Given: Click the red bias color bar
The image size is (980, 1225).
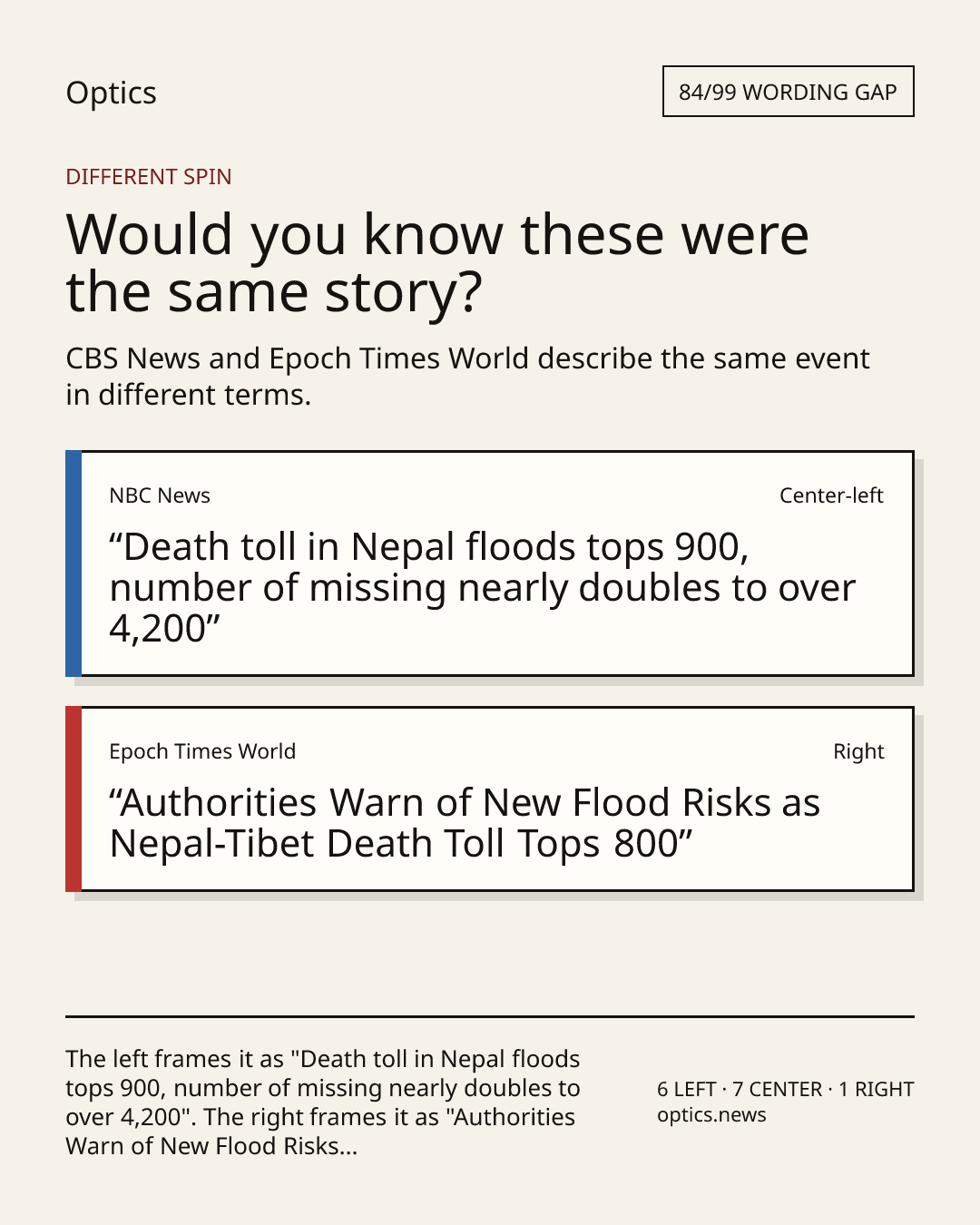Looking at the screenshot, I should point(73,799).
